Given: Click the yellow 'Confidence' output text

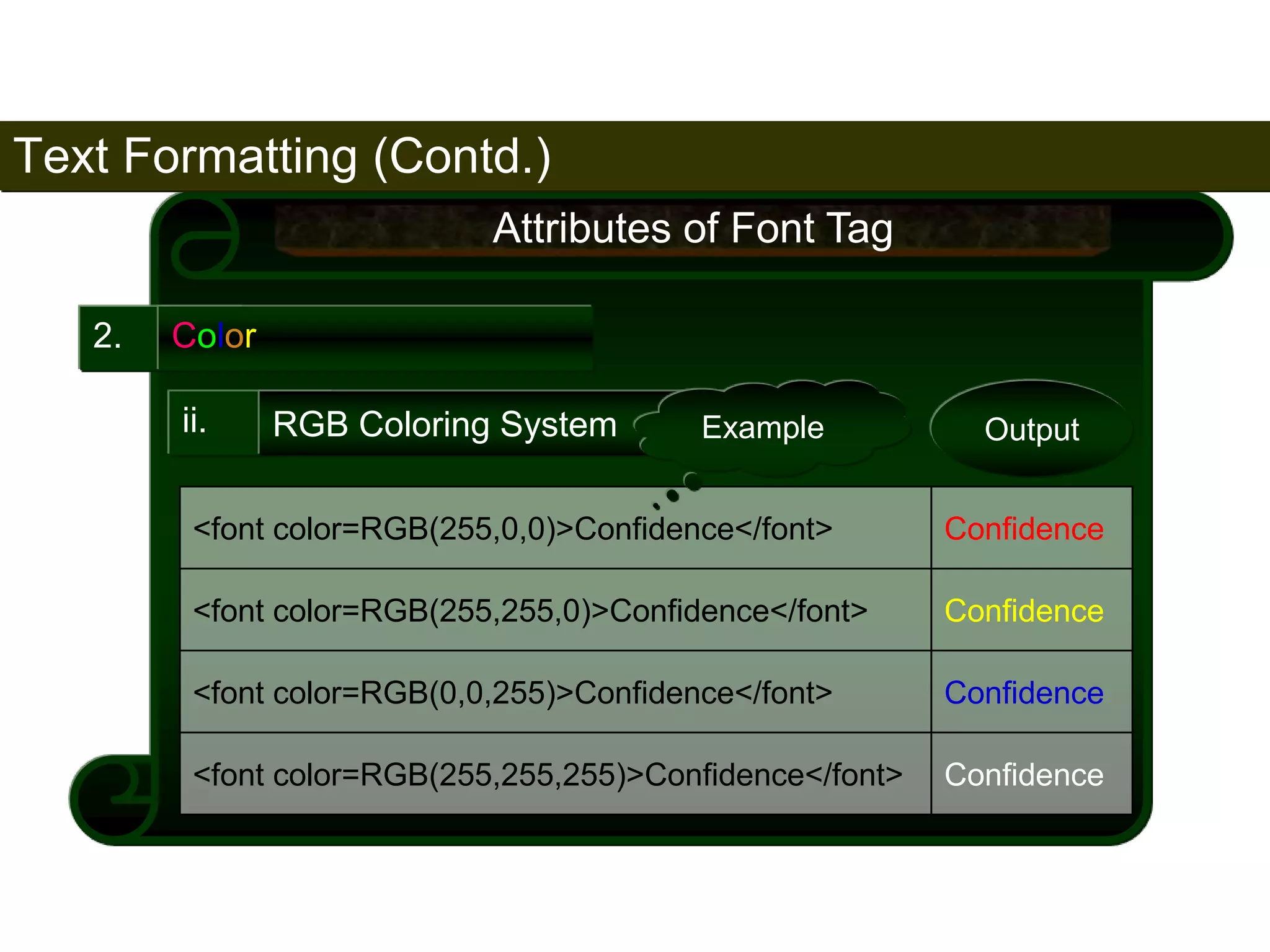Looking at the screenshot, I should coord(1024,610).
